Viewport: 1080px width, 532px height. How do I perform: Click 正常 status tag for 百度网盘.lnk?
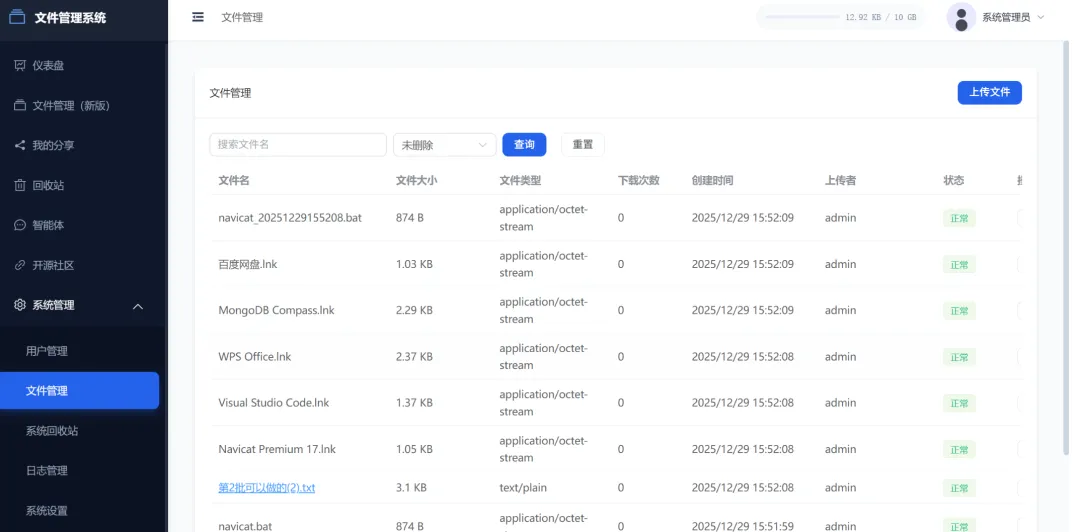pos(959,265)
